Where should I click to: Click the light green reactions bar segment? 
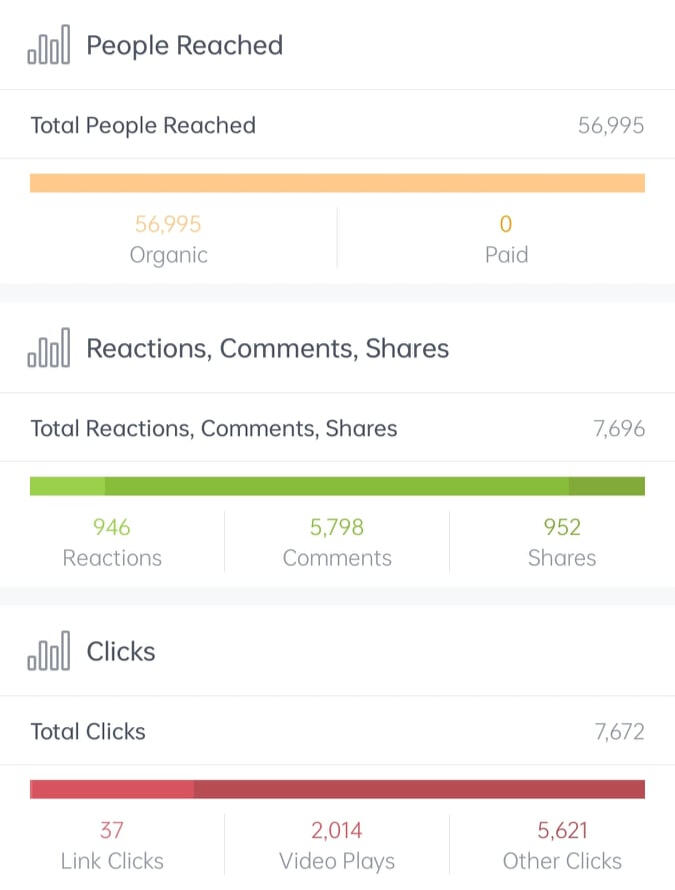67,487
